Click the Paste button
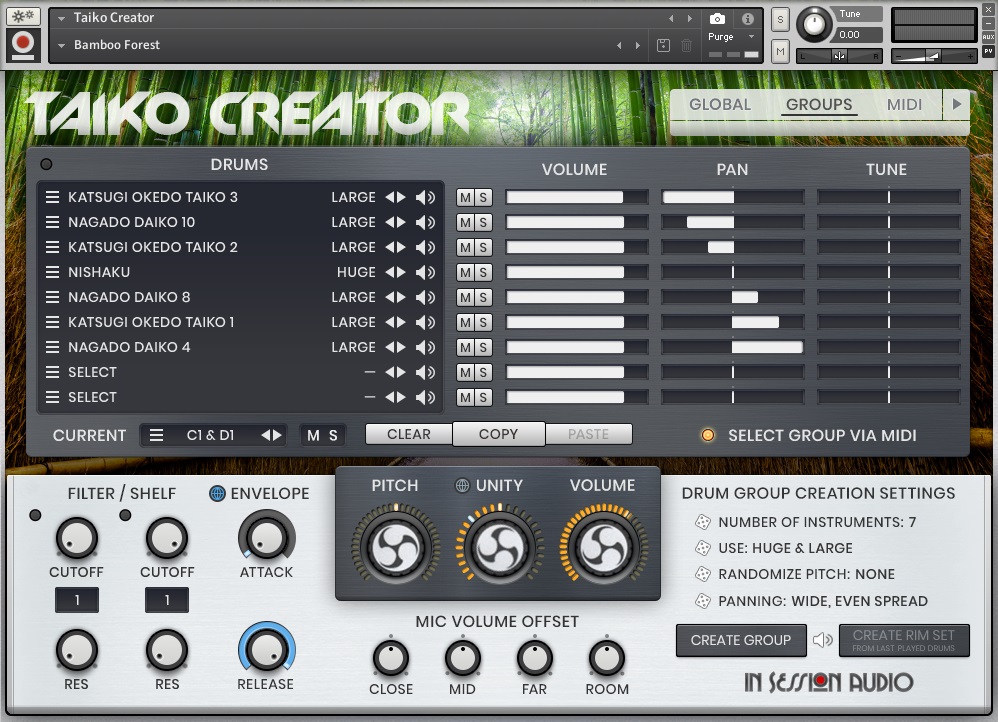 point(589,434)
